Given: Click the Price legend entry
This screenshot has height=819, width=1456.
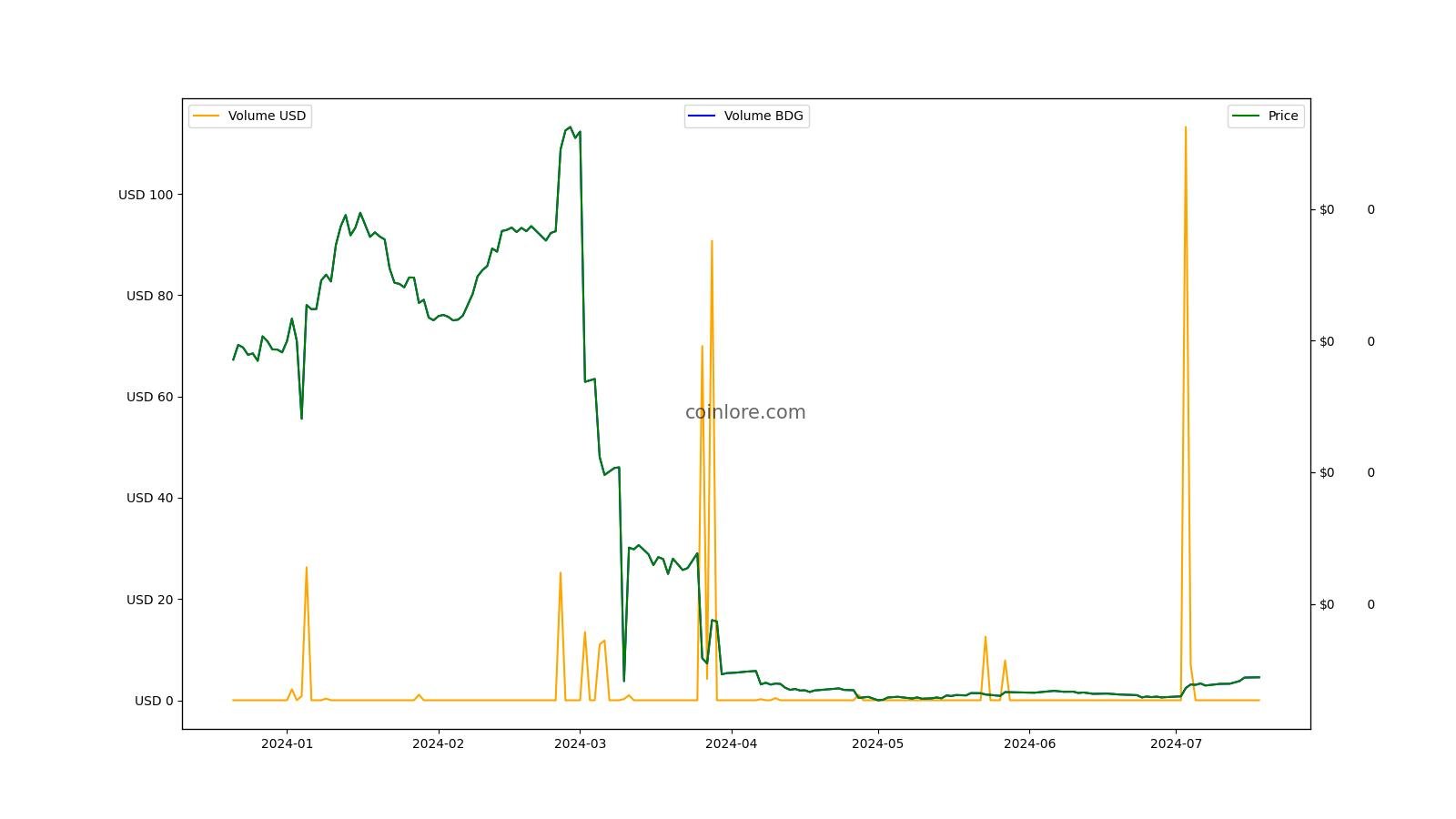Looking at the screenshot, I should (1266, 116).
